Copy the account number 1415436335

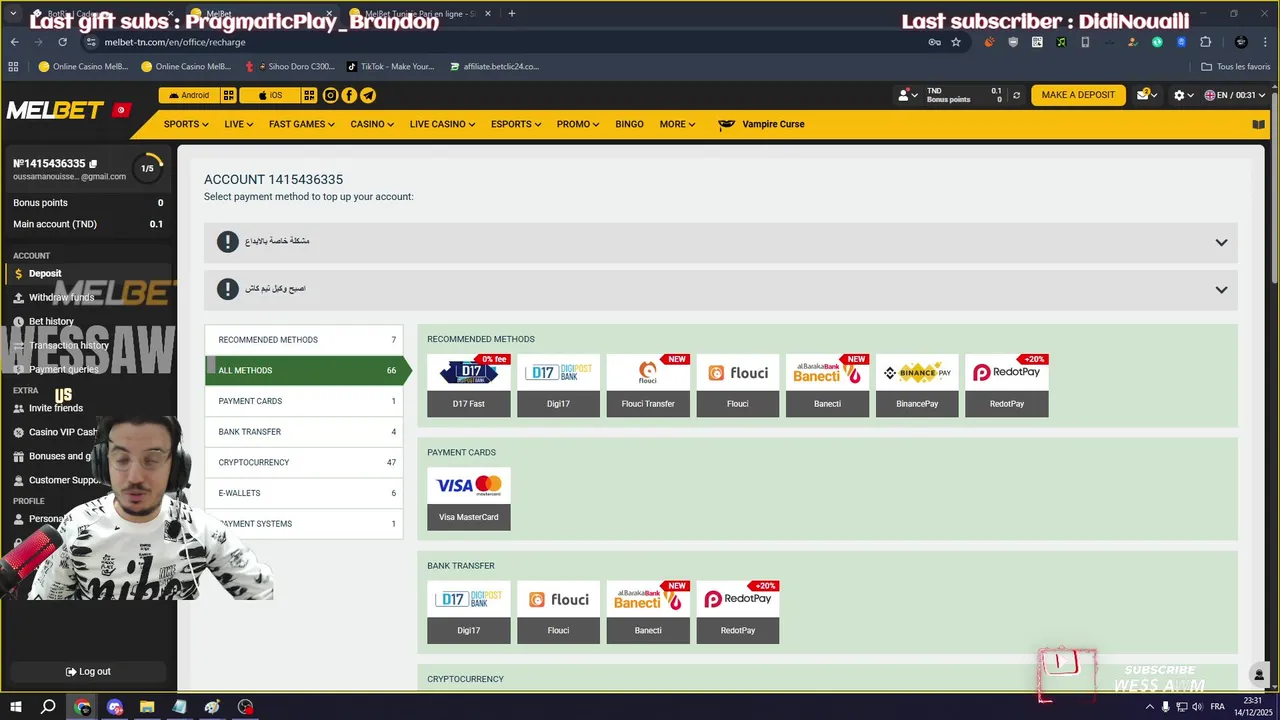point(93,164)
